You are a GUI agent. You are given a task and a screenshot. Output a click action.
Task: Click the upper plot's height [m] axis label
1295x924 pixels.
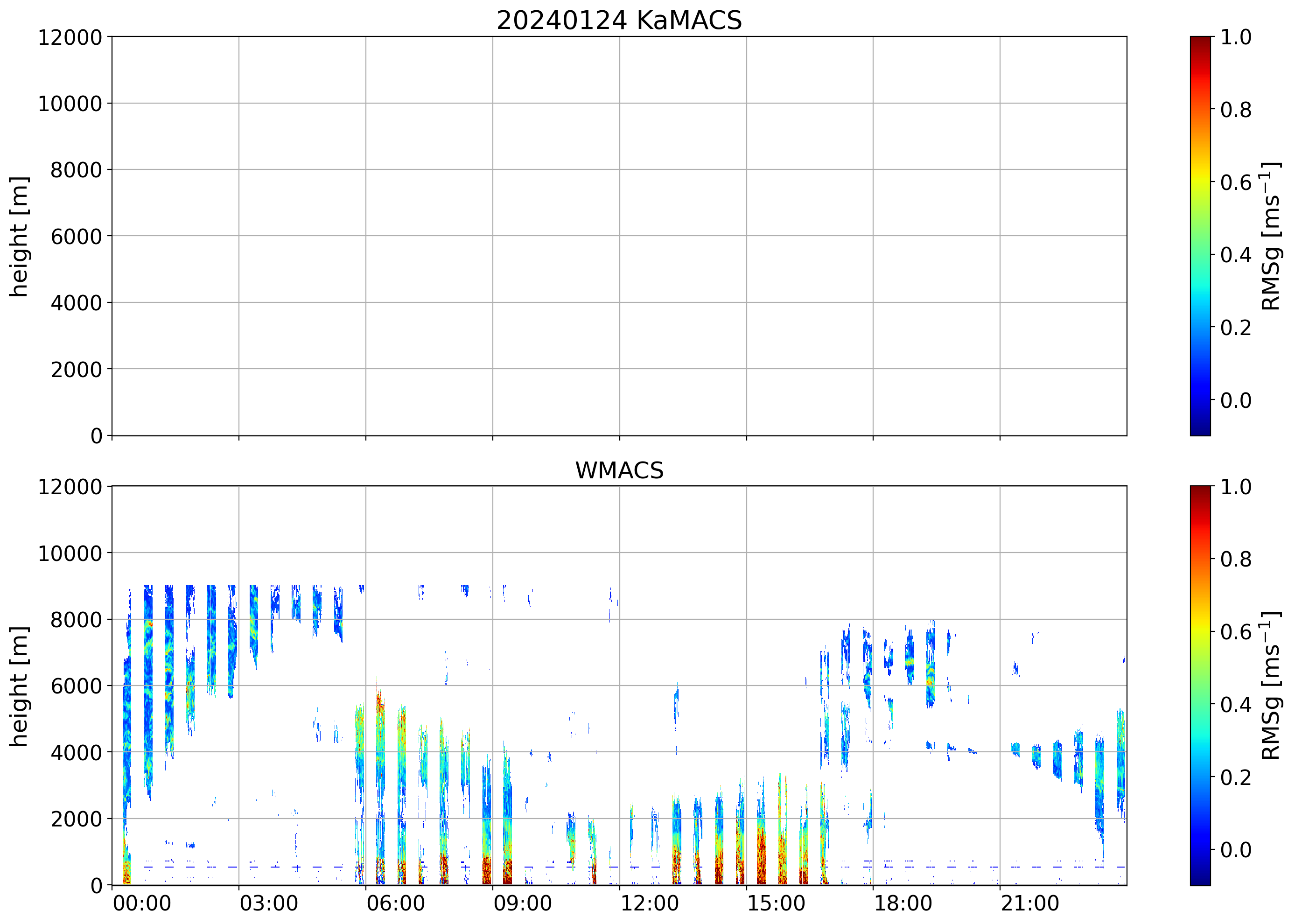click(x=19, y=236)
